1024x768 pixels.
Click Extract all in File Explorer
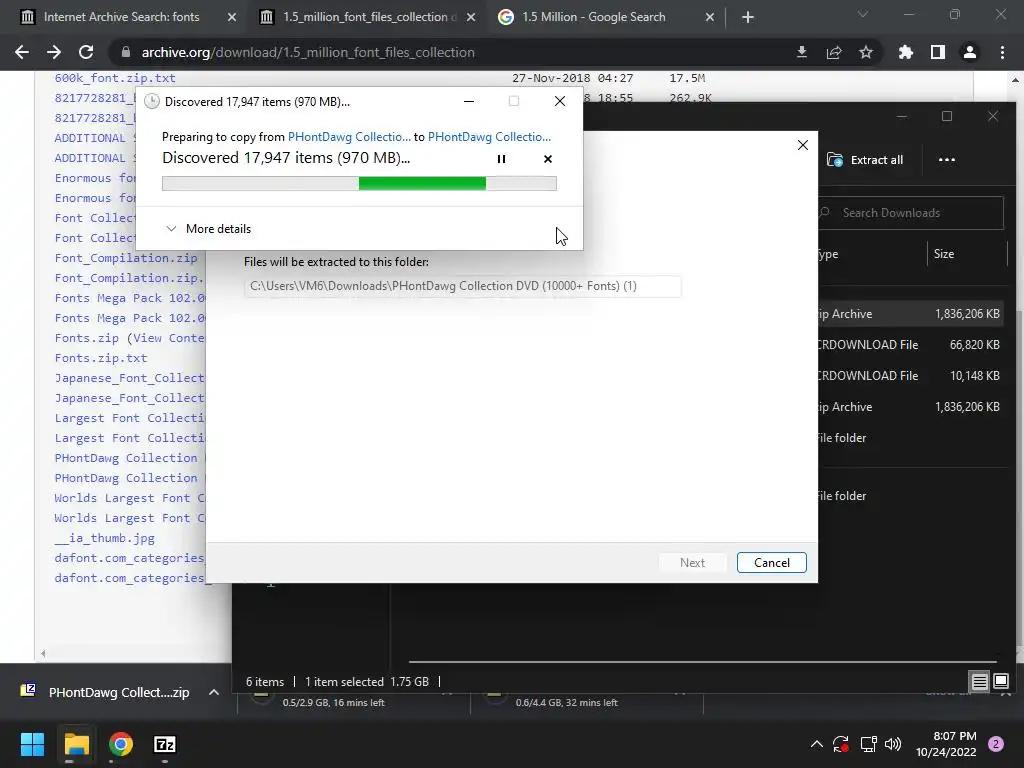tap(865, 160)
